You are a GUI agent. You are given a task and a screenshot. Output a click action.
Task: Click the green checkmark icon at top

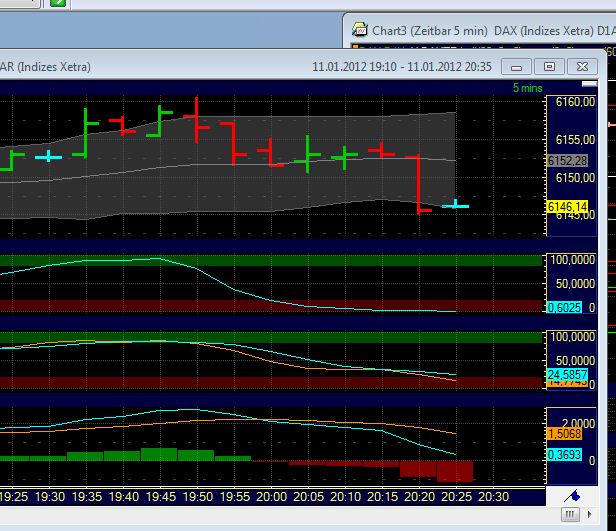[x=57, y=5]
